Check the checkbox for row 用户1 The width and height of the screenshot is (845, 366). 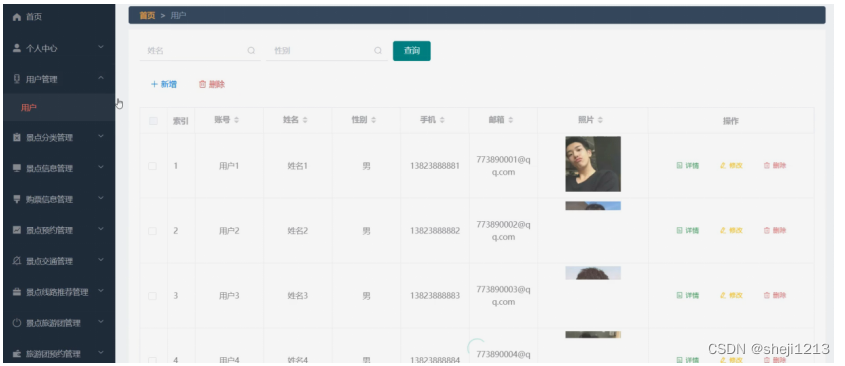click(x=153, y=166)
